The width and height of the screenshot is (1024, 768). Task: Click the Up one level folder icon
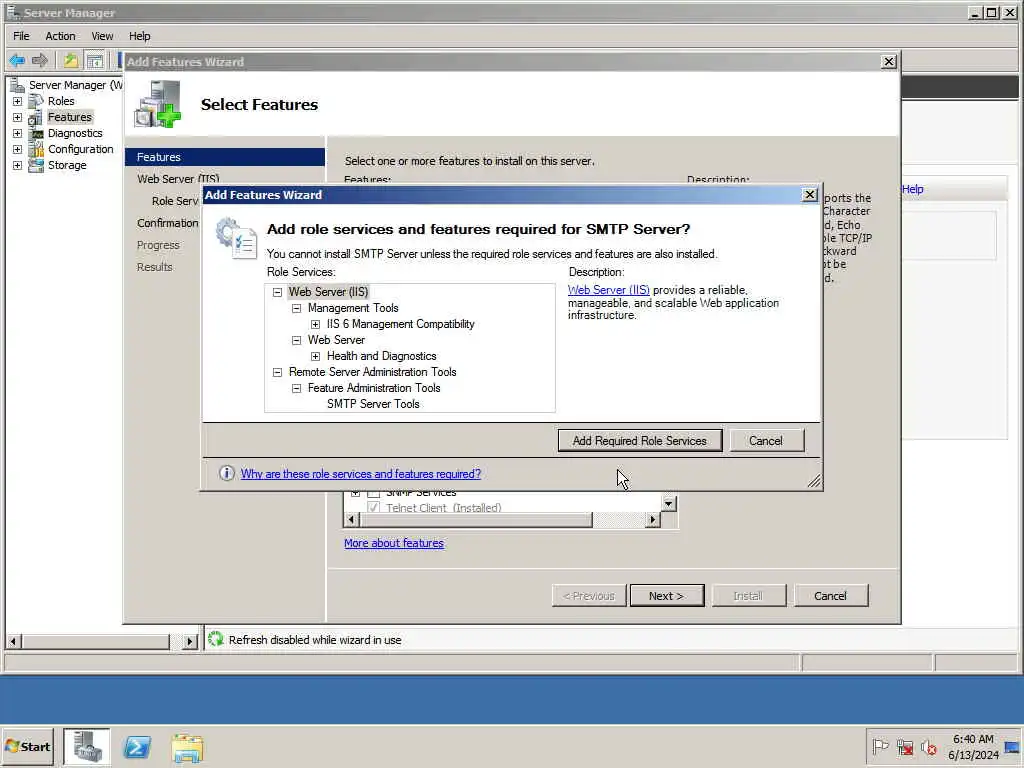pyautogui.click(x=71, y=61)
